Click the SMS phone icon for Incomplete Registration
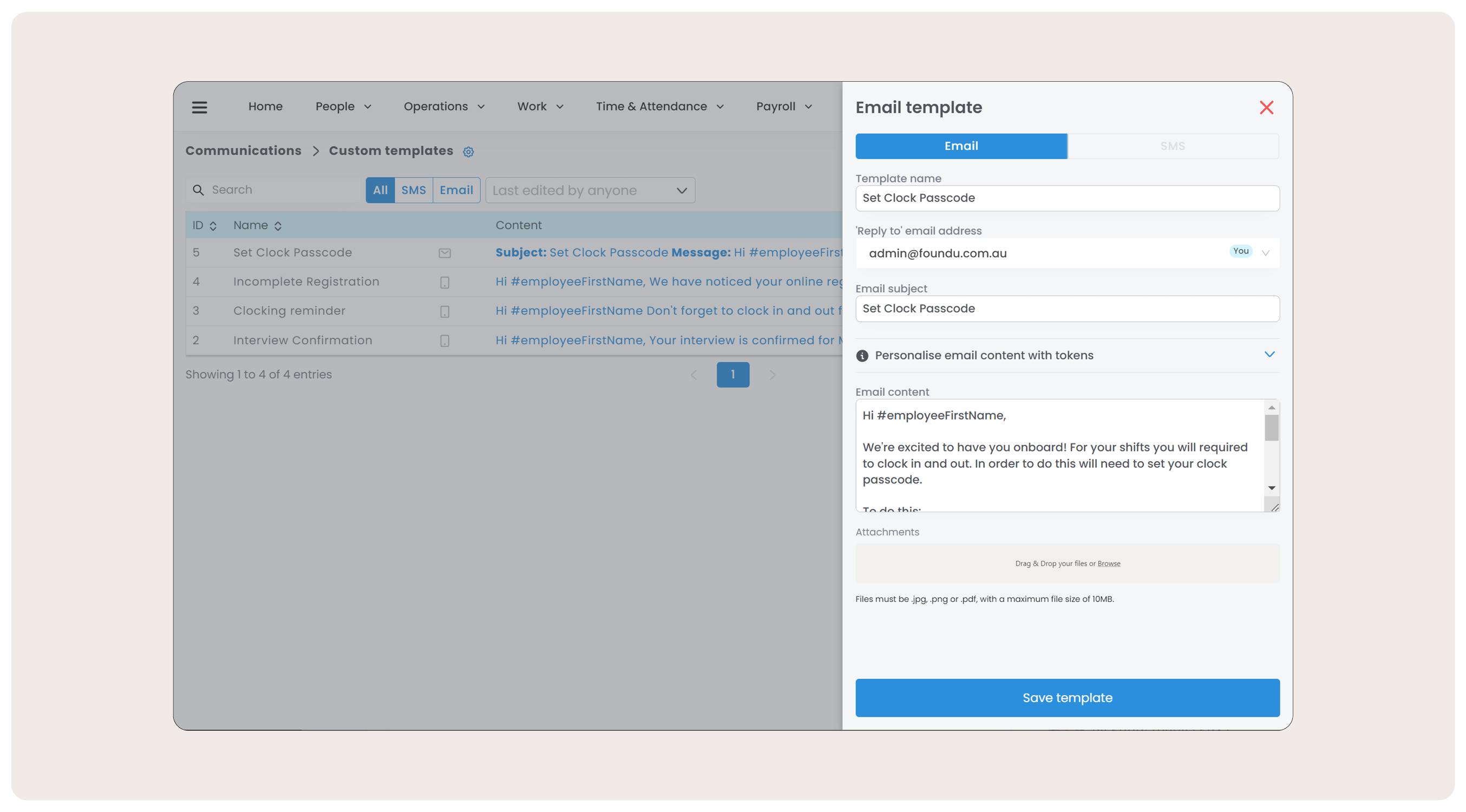 444,282
